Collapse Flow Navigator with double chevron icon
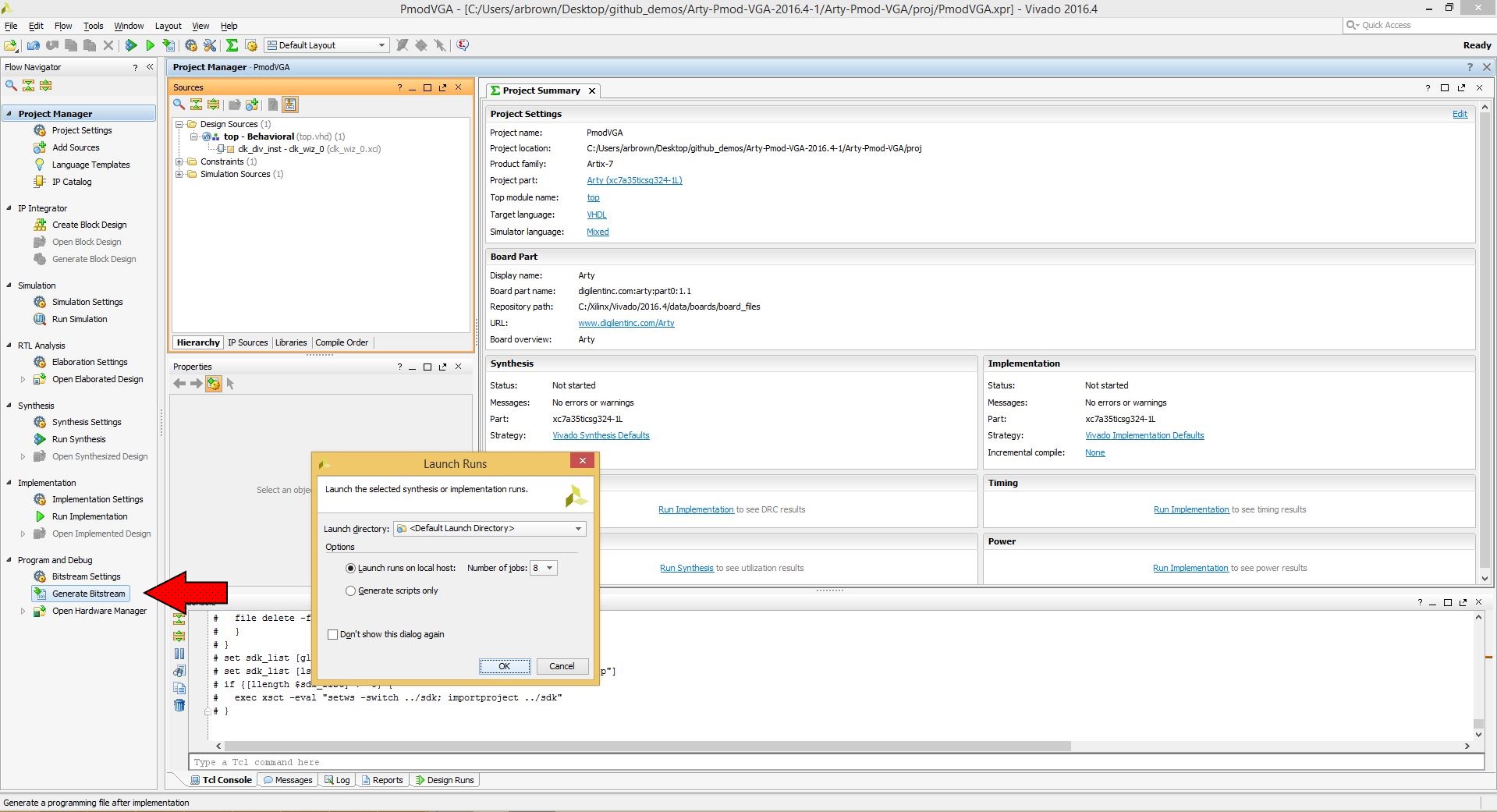The image size is (1497, 812). [x=150, y=67]
